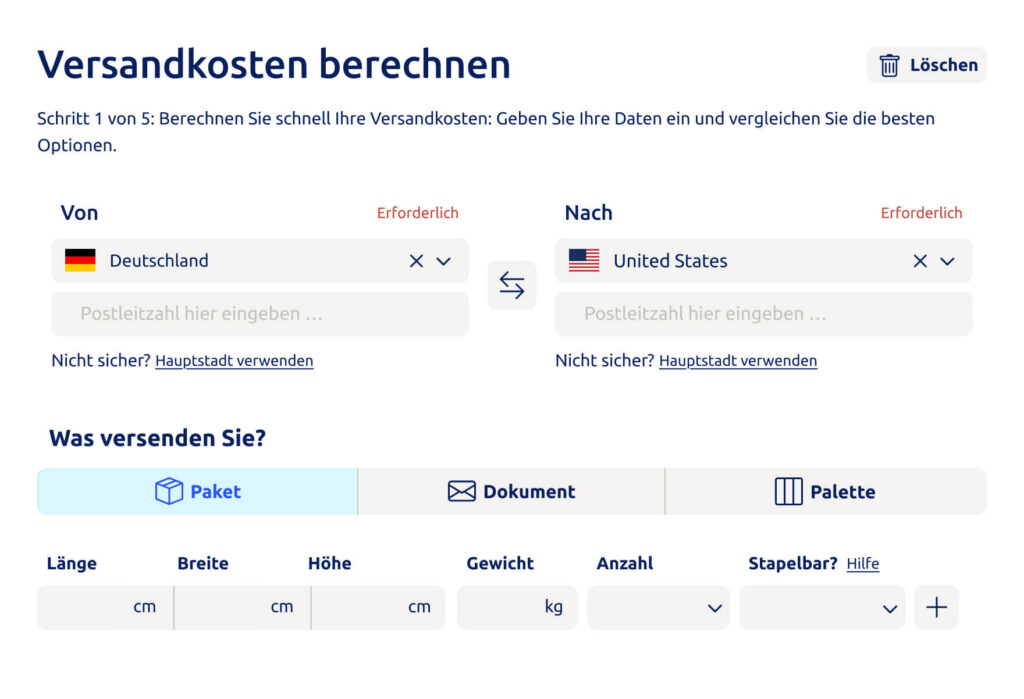Screen dimensions: 1024x699
Task: Click the Hauptstadt verwenden link under Von
Action: (x=233, y=361)
